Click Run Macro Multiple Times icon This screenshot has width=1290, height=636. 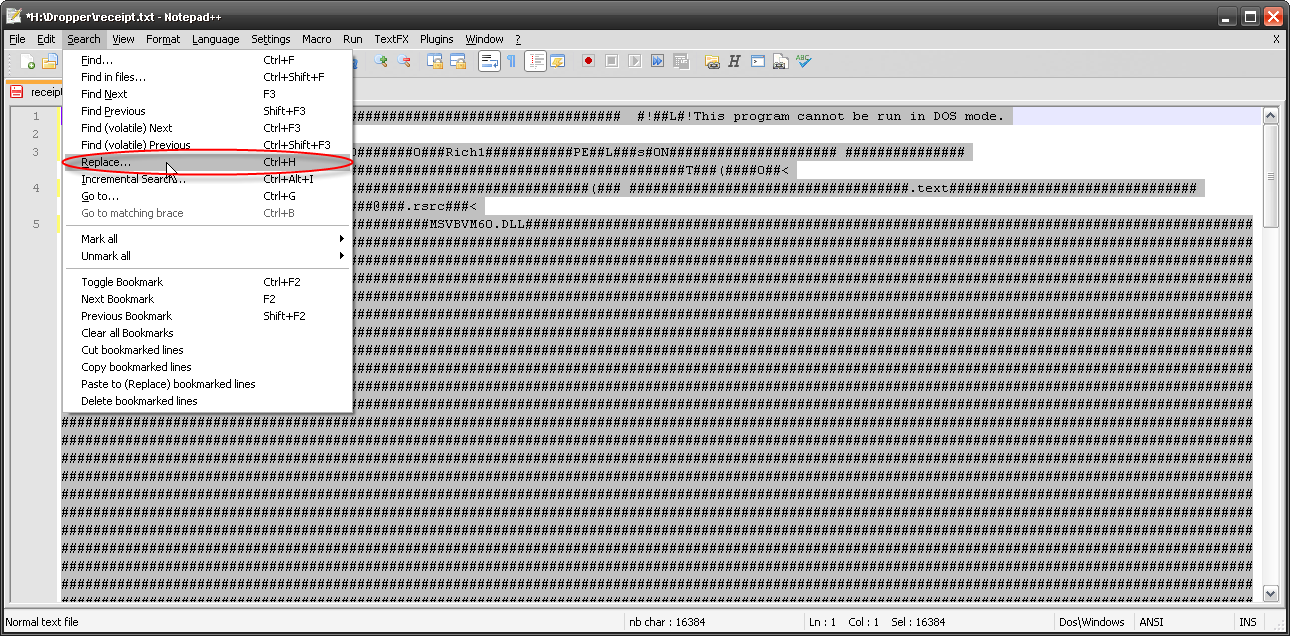tap(657, 61)
